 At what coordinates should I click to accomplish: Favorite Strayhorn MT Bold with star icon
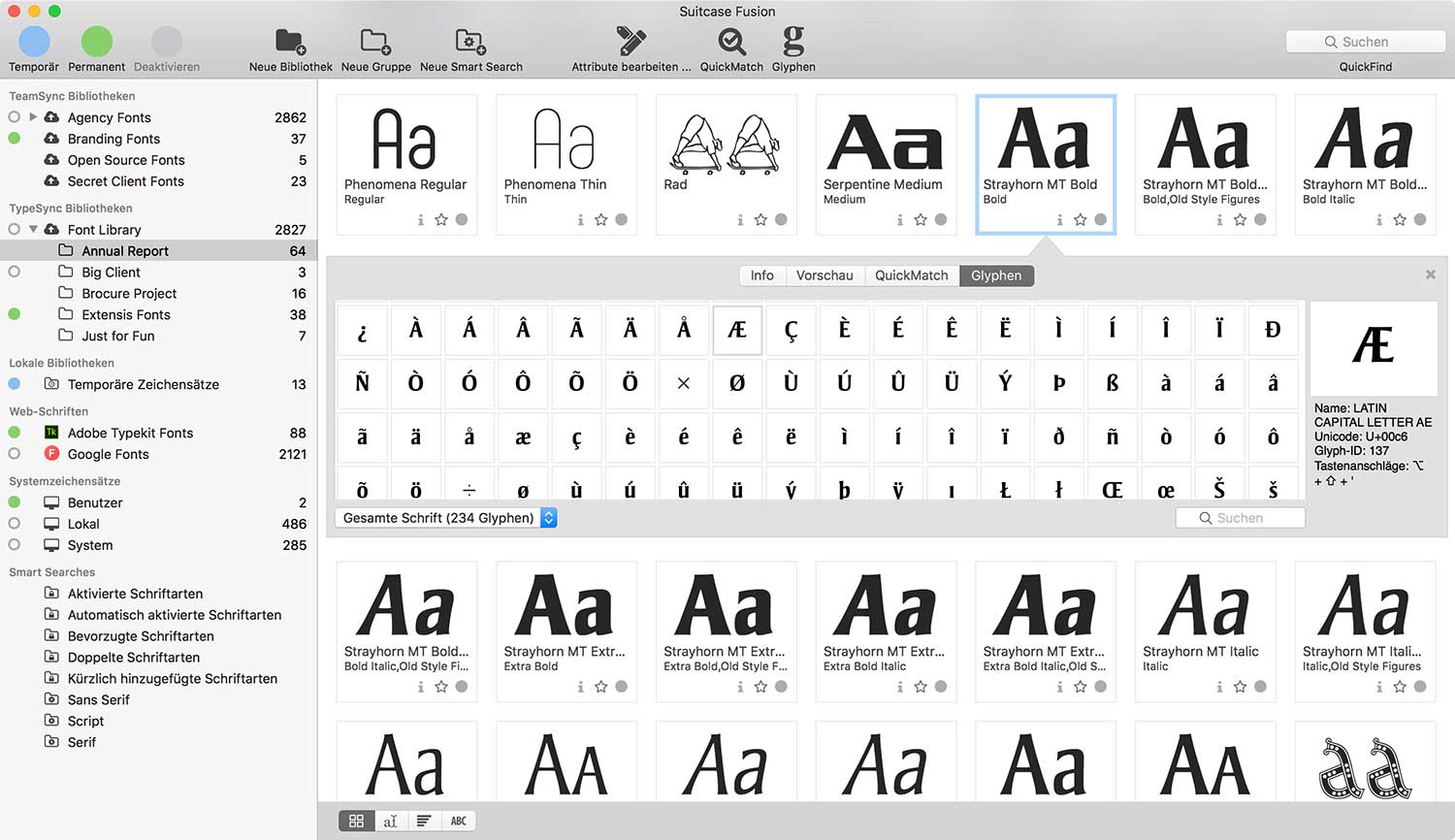coord(1080,220)
